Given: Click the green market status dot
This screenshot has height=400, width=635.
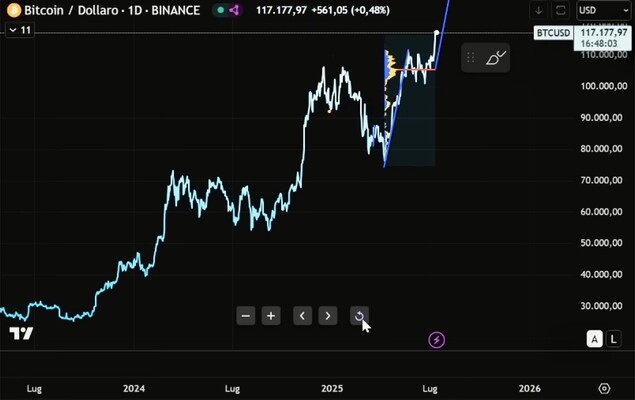Looking at the screenshot, I should click(221, 10).
